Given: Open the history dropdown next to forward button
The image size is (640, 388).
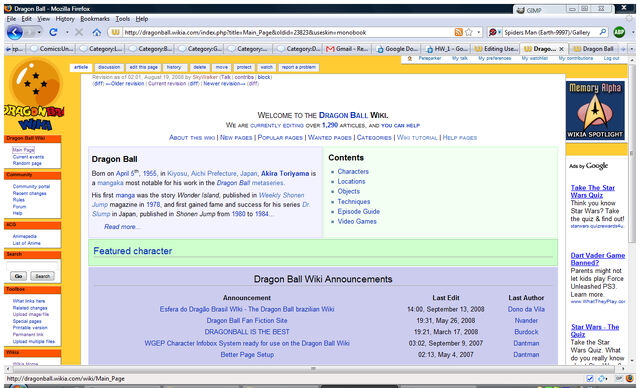Looking at the screenshot, I should coord(39,32).
